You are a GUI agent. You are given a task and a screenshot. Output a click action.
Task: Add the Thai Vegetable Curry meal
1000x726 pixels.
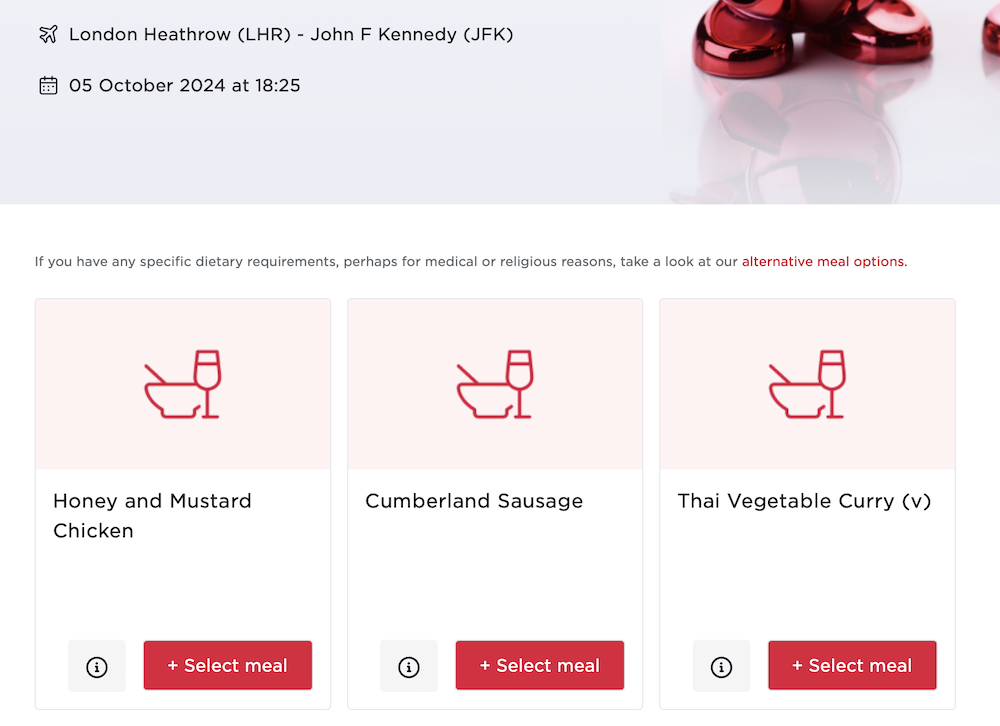(x=852, y=665)
